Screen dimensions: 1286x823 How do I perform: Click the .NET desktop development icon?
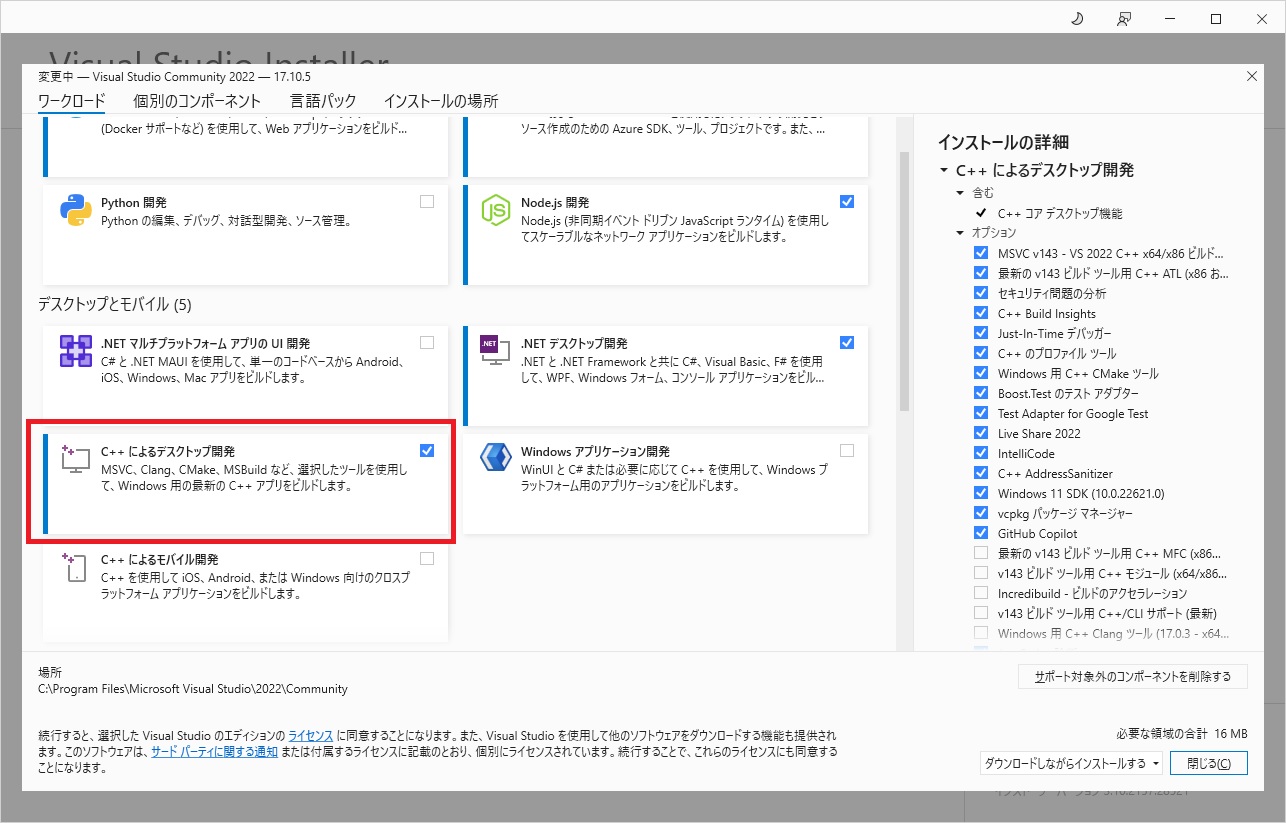point(496,351)
